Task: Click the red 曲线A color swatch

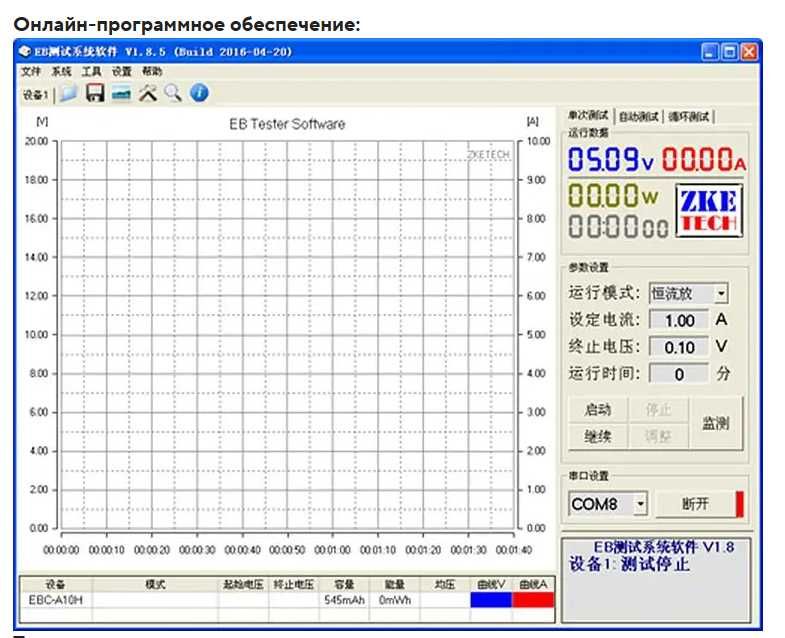Action: tap(533, 599)
